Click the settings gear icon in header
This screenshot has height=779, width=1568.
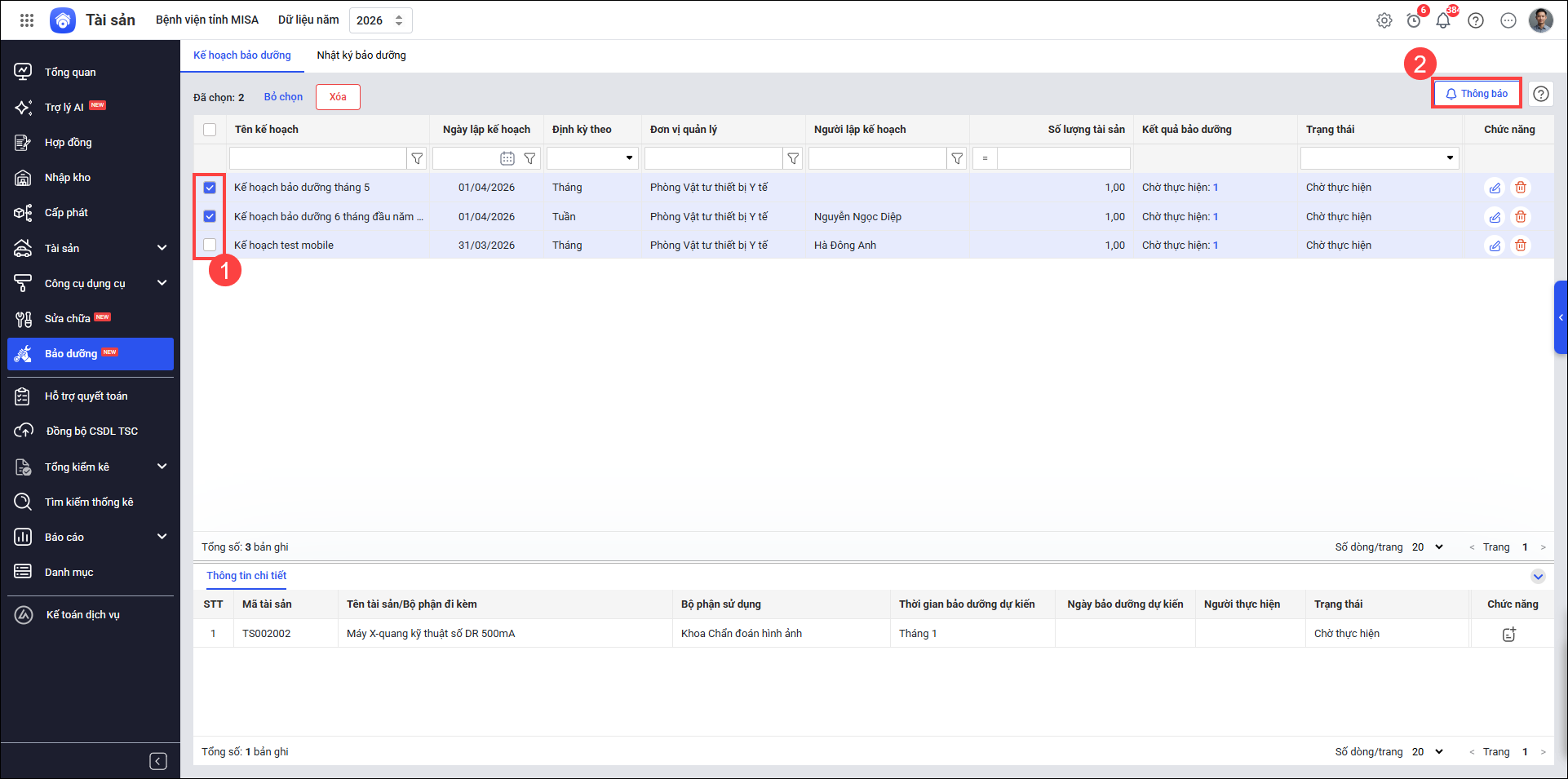(x=1384, y=20)
